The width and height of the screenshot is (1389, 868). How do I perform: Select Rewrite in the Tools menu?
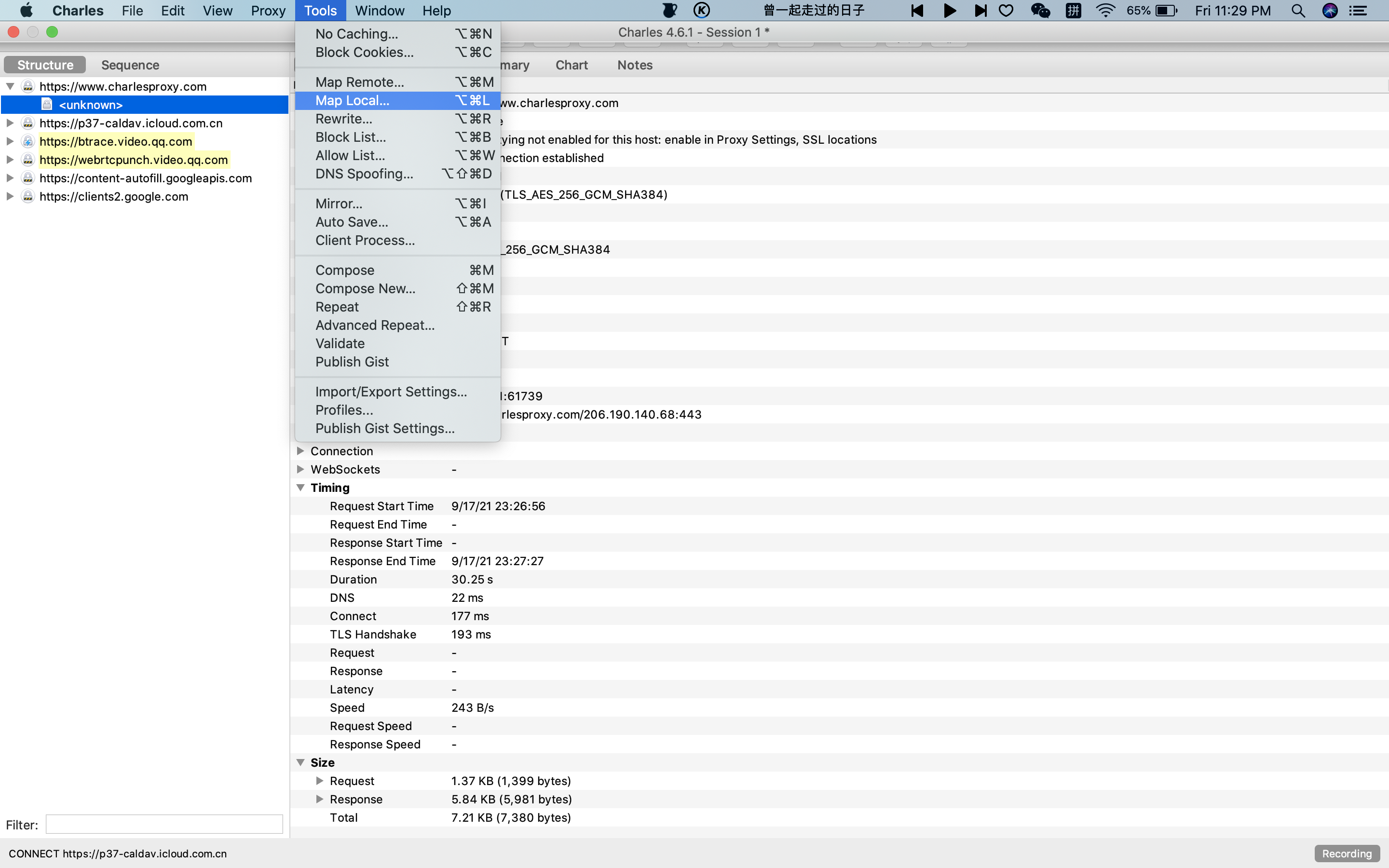(343, 119)
